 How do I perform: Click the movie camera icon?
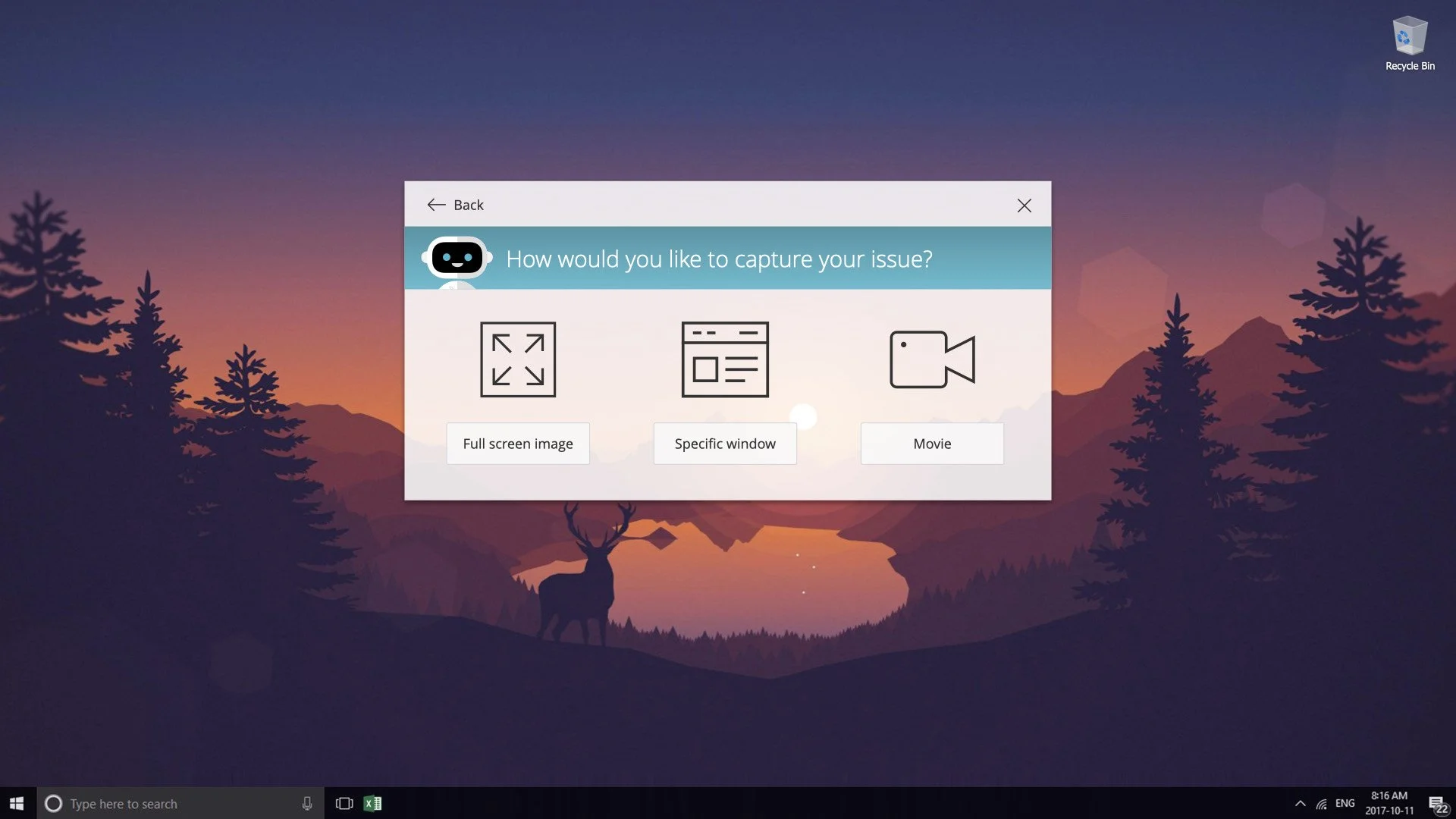click(x=932, y=359)
